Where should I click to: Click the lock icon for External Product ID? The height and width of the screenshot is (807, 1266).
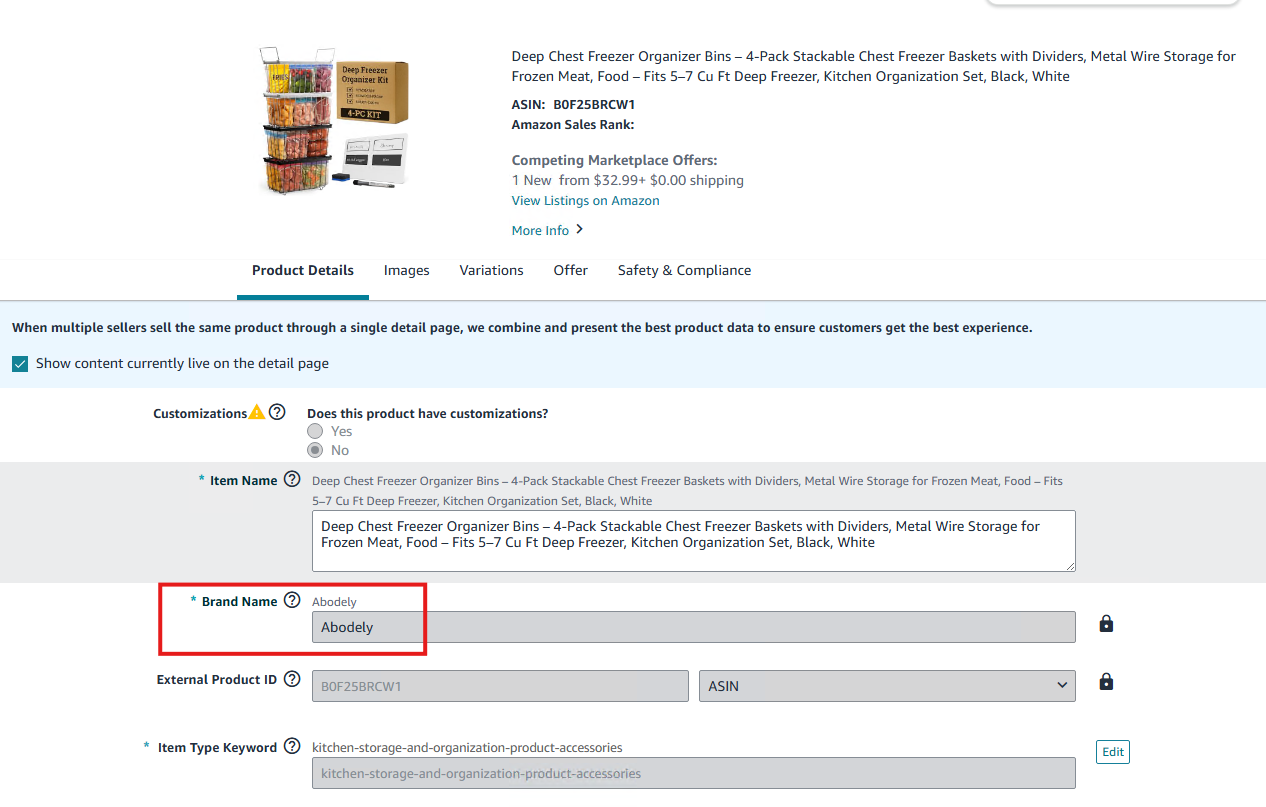[x=1106, y=682]
